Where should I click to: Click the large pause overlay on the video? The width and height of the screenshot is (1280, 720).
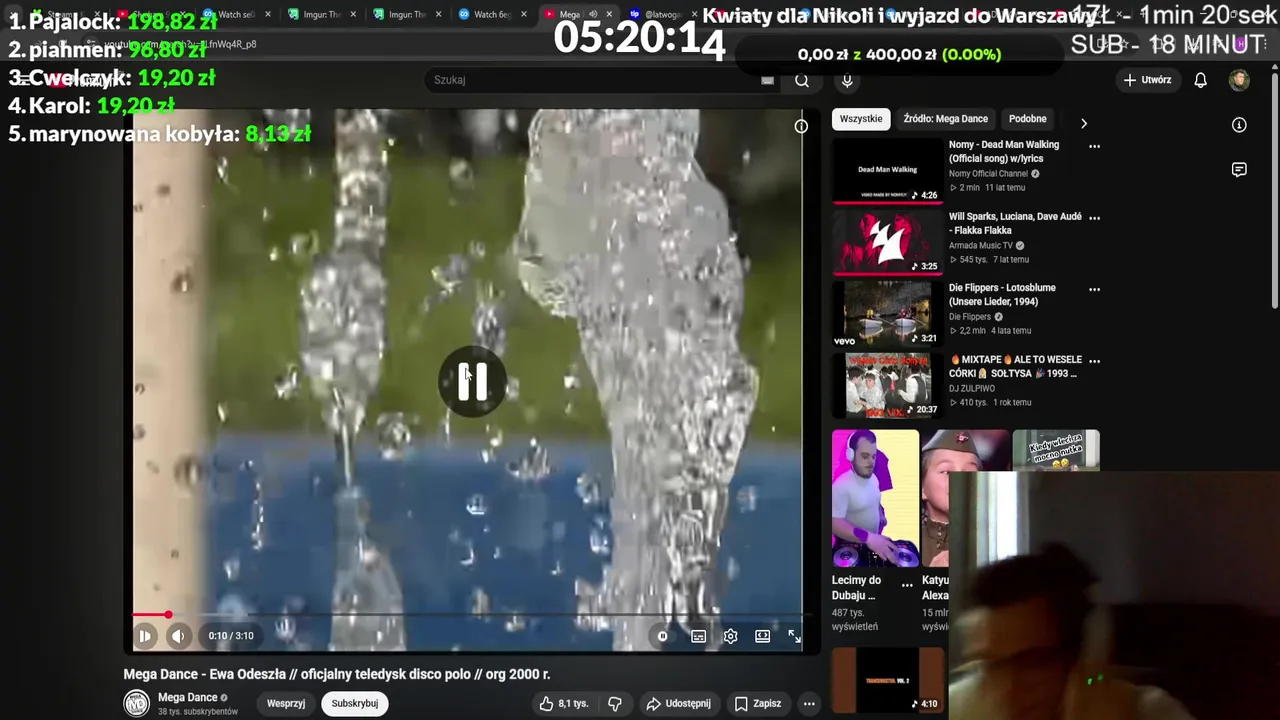coord(473,381)
